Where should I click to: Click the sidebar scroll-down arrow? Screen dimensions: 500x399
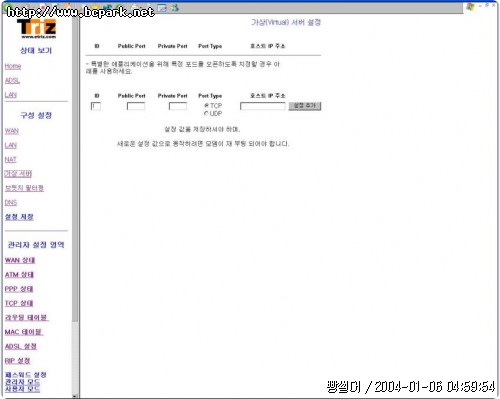[x=75, y=396]
